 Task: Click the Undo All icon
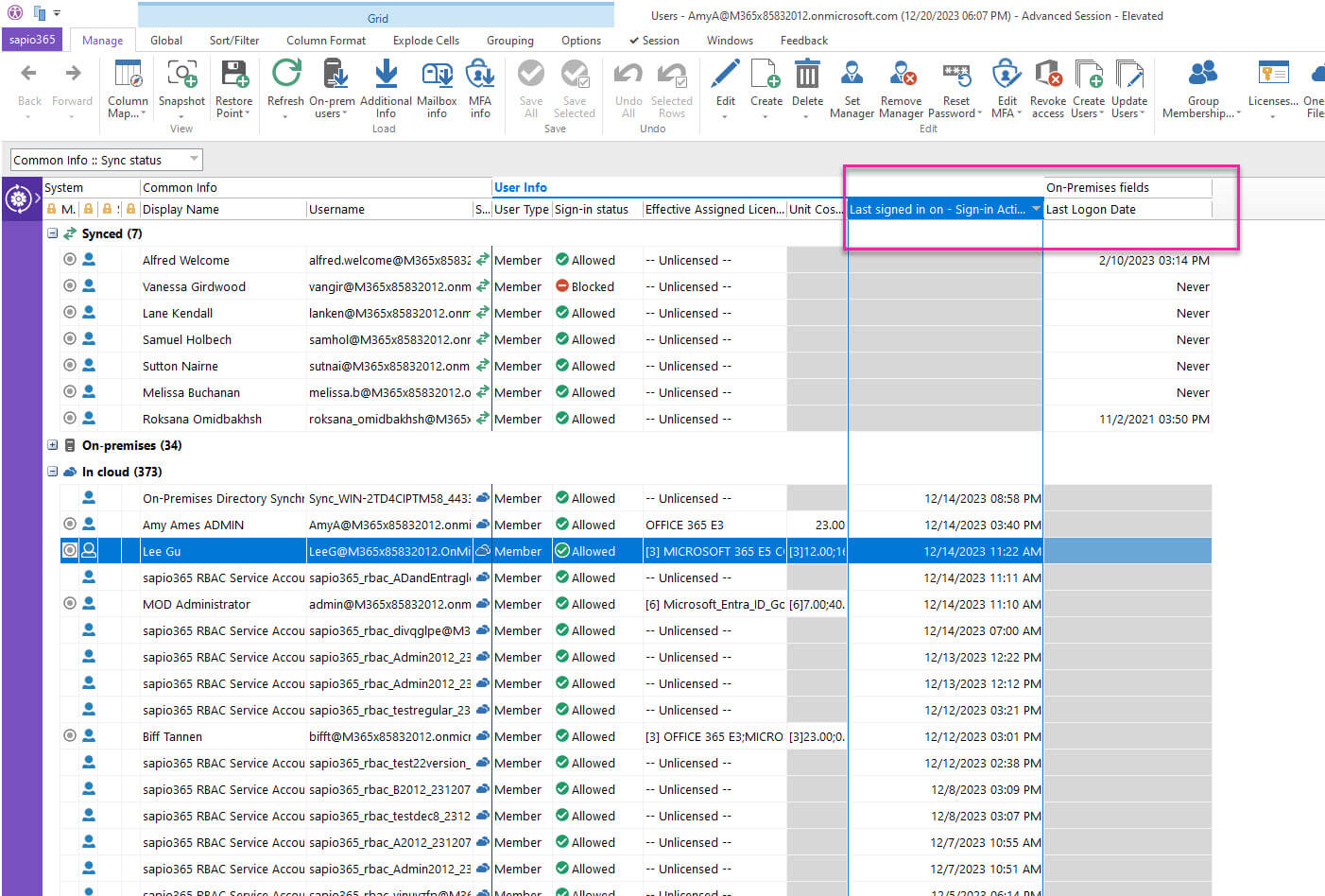(628, 74)
